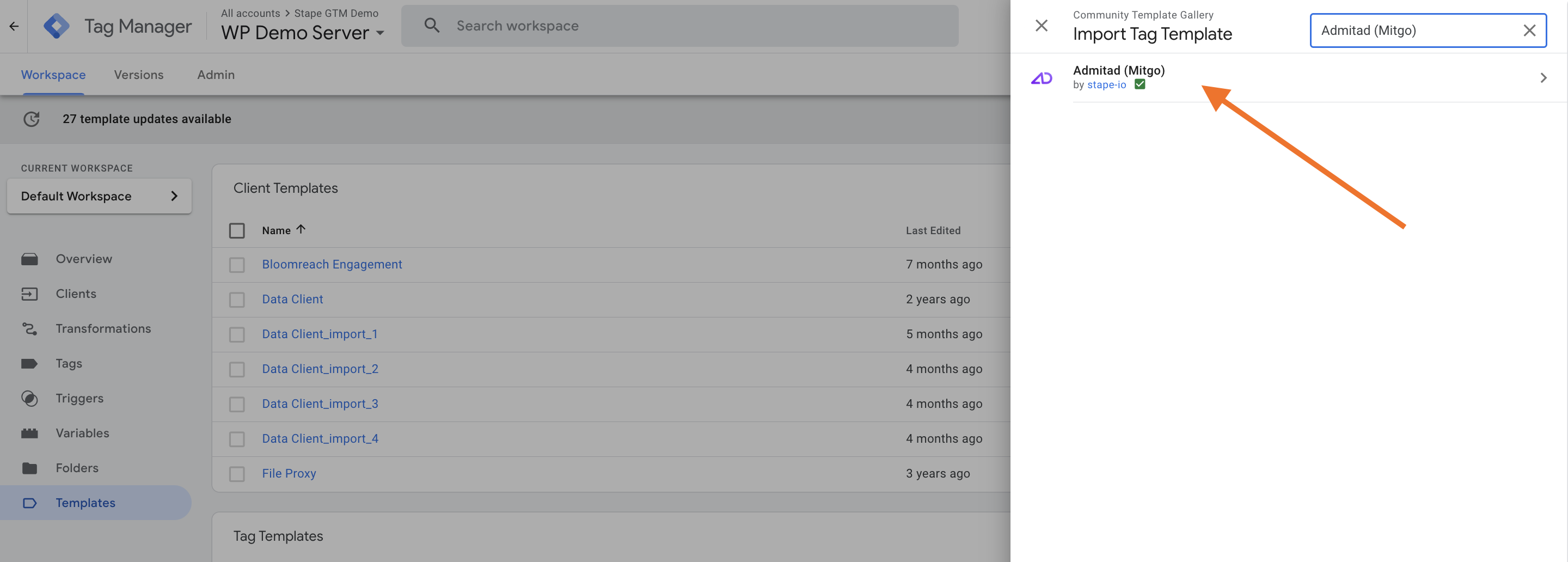The width and height of the screenshot is (1568, 562).
Task: Switch to the Admin tab
Action: 216,74
